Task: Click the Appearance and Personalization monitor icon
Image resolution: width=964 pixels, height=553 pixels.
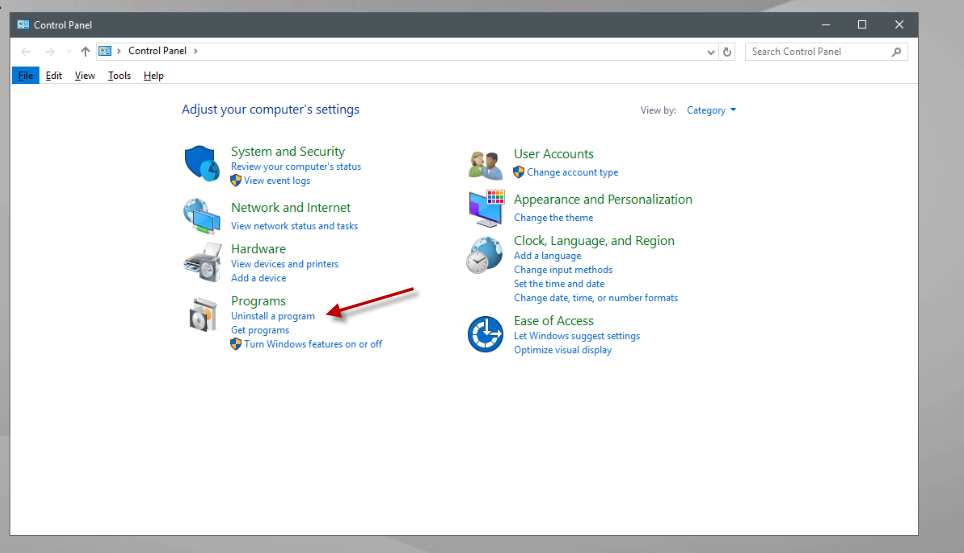Action: (x=486, y=209)
